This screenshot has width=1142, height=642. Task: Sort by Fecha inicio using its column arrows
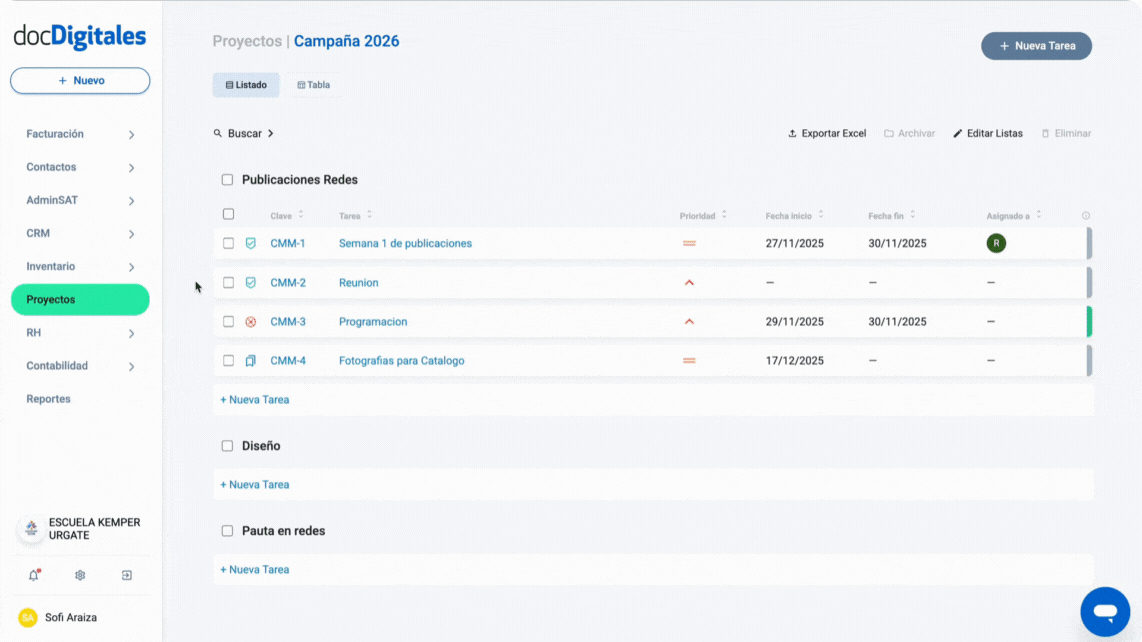822,215
